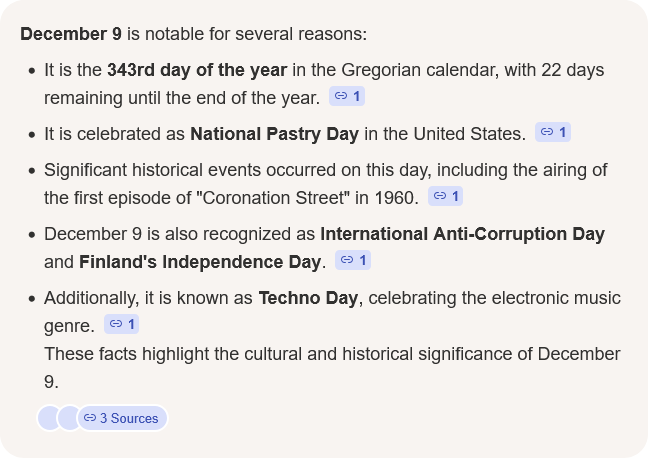Click 'International Anti-Corruption Day' bold text
The height and width of the screenshot is (458, 648).
click(462, 235)
